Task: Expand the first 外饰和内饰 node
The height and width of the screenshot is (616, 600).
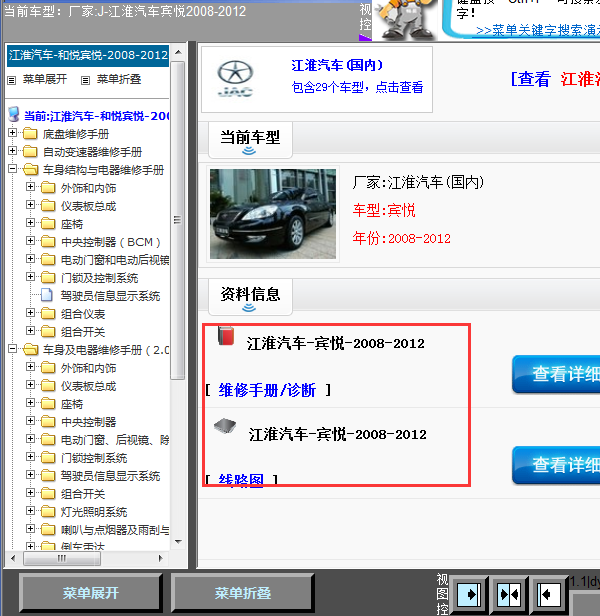Action: [x=30, y=187]
